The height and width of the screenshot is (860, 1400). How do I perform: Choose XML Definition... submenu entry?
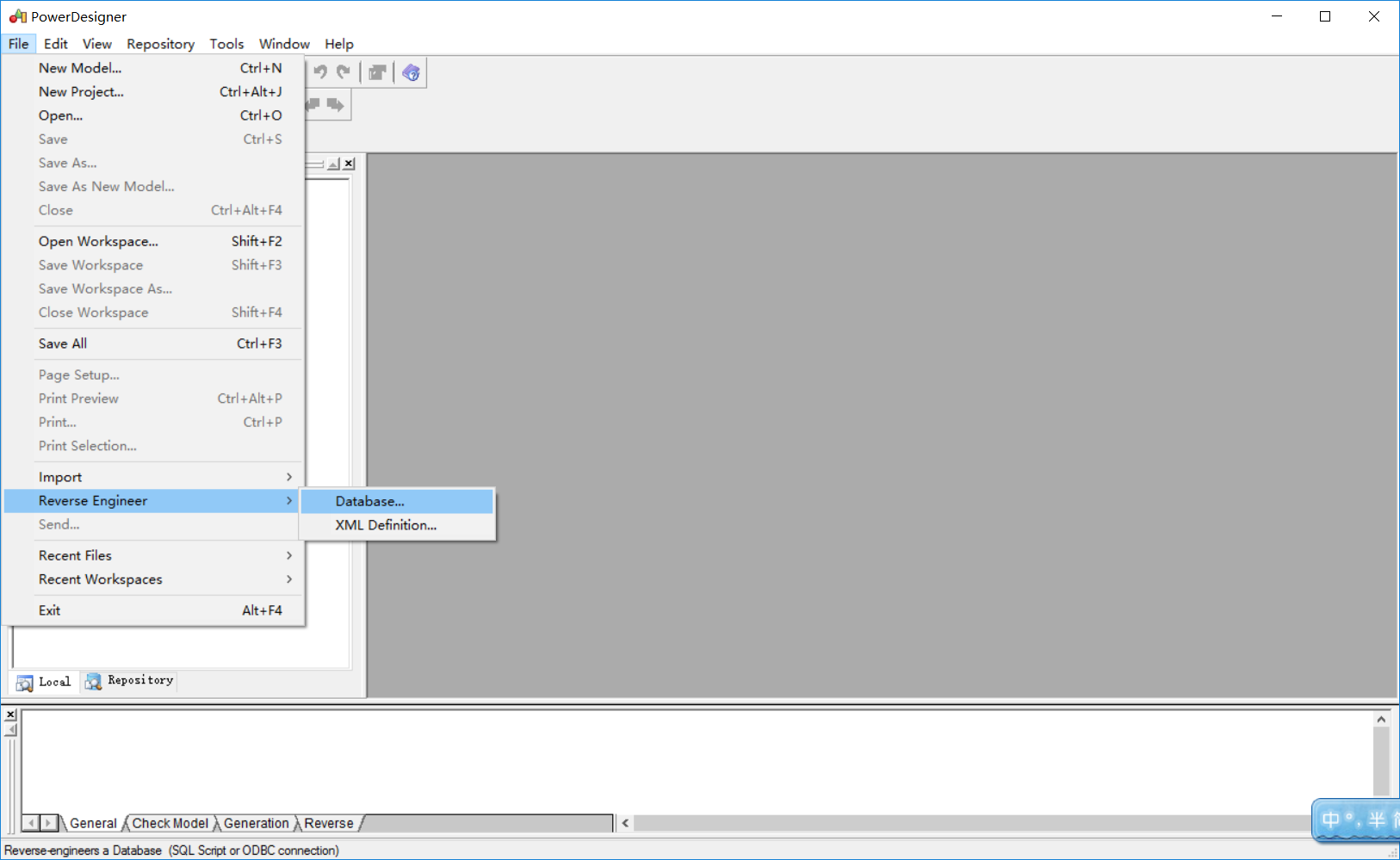tap(386, 525)
